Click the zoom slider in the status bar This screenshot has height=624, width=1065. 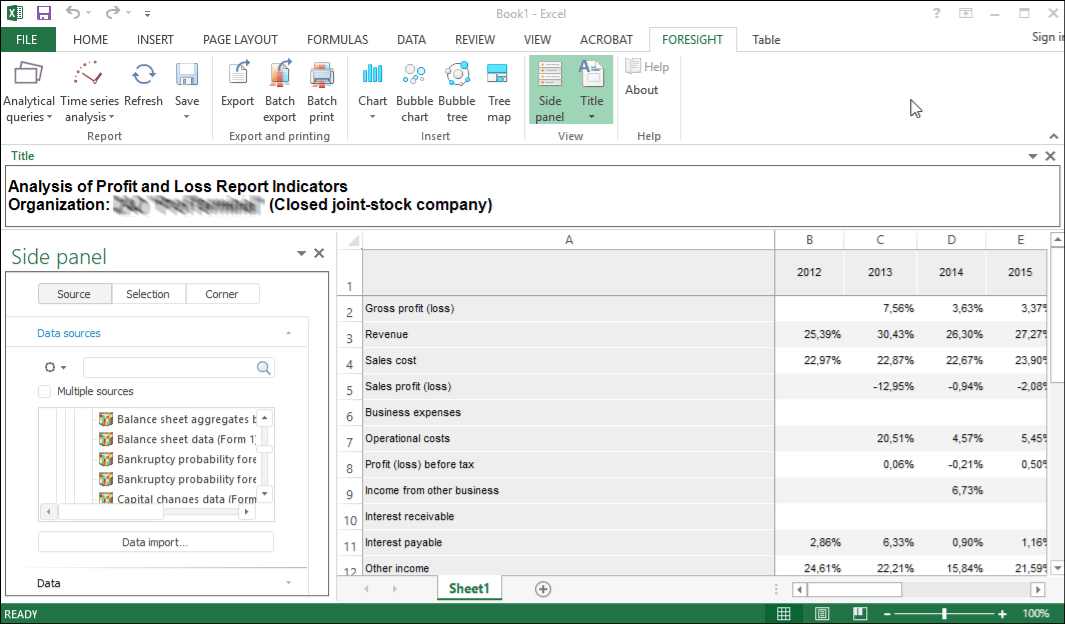pyautogui.click(x=944, y=614)
